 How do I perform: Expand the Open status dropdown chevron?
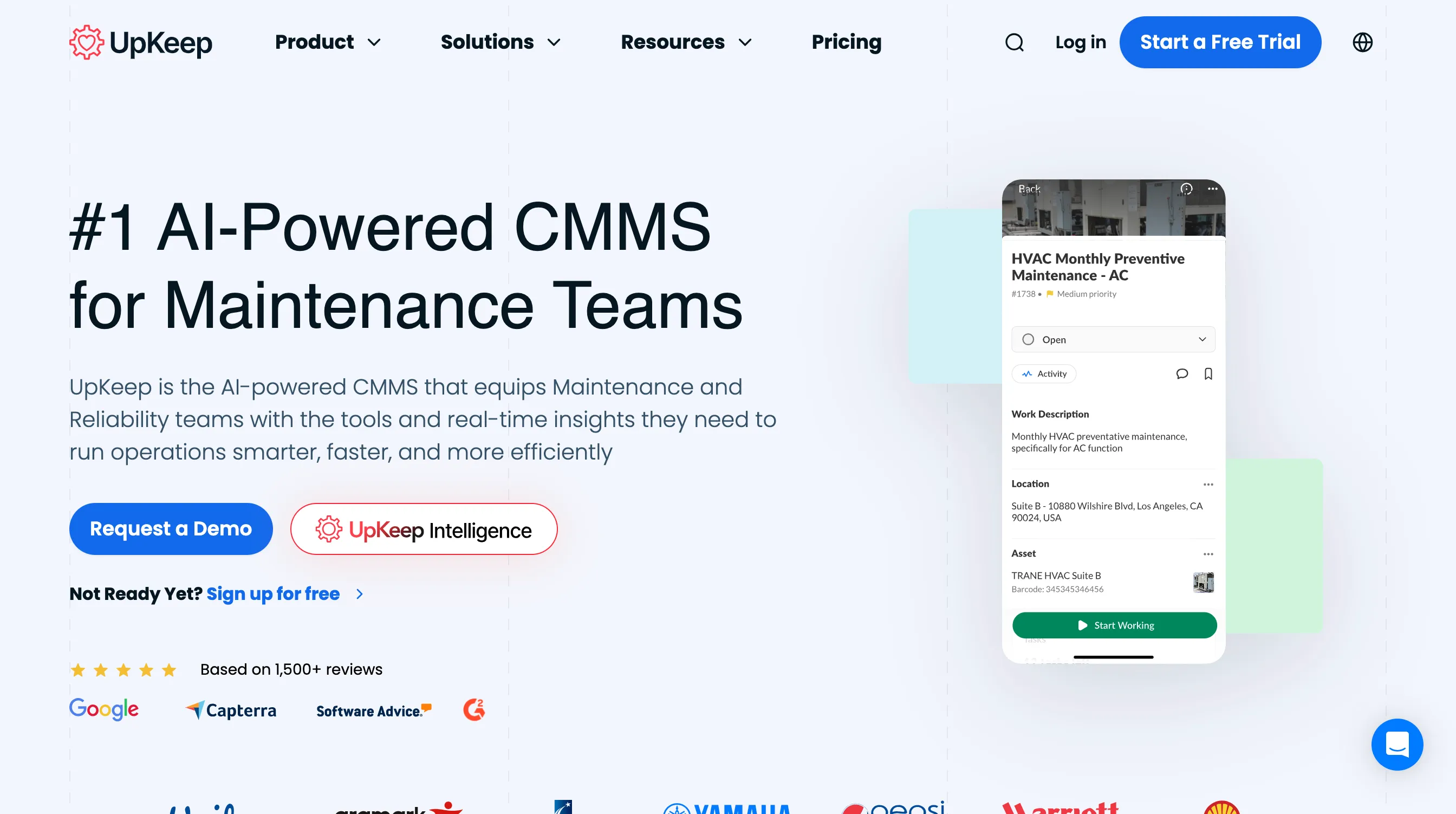[1202, 339]
